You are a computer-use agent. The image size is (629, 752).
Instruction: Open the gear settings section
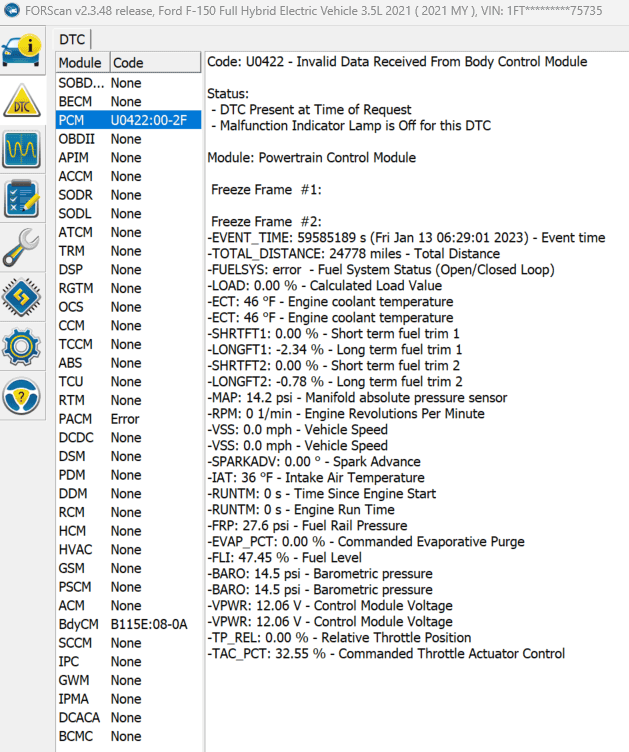click(23, 347)
